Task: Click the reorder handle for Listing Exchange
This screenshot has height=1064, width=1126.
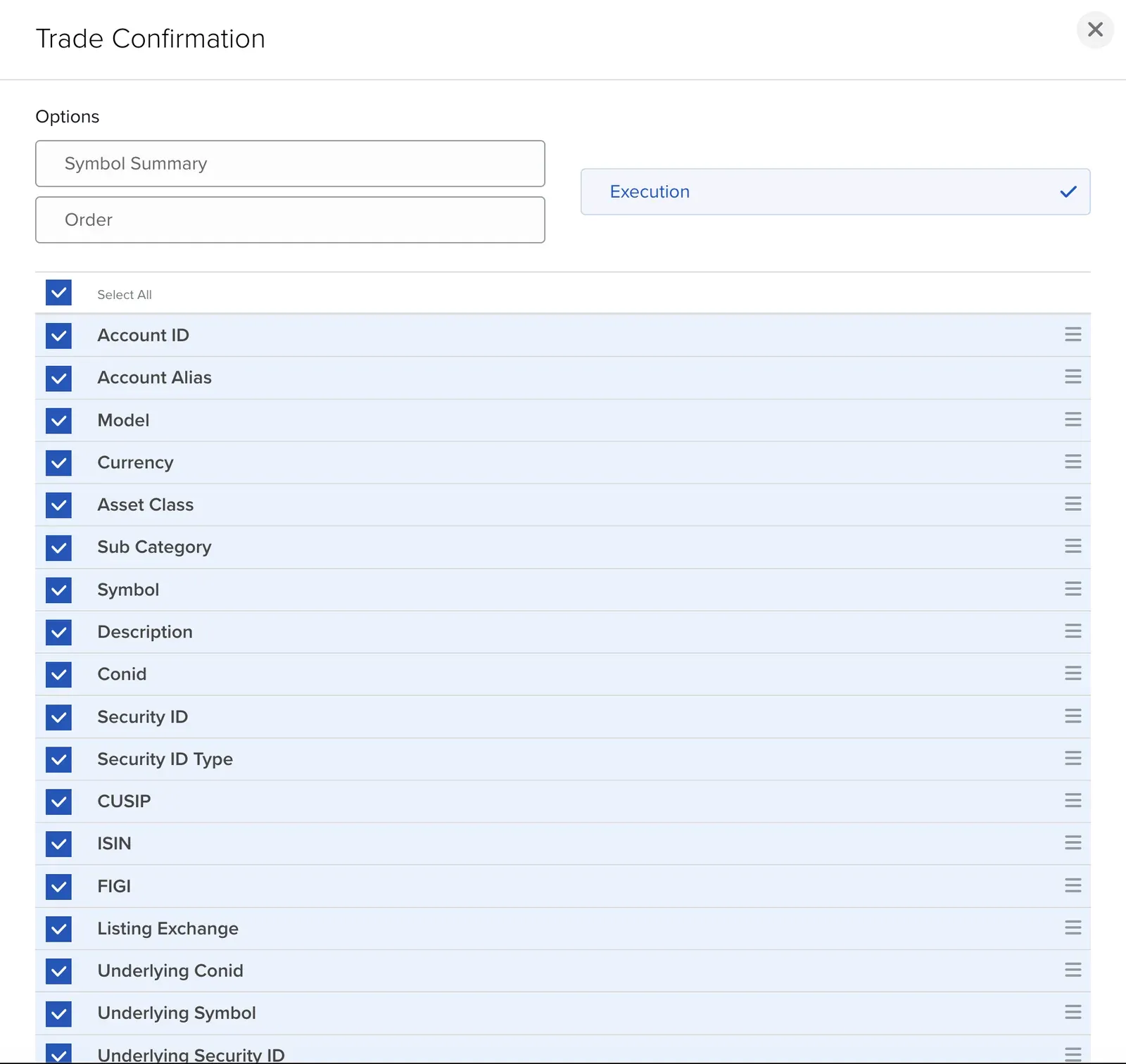Action: point(1073,927)
